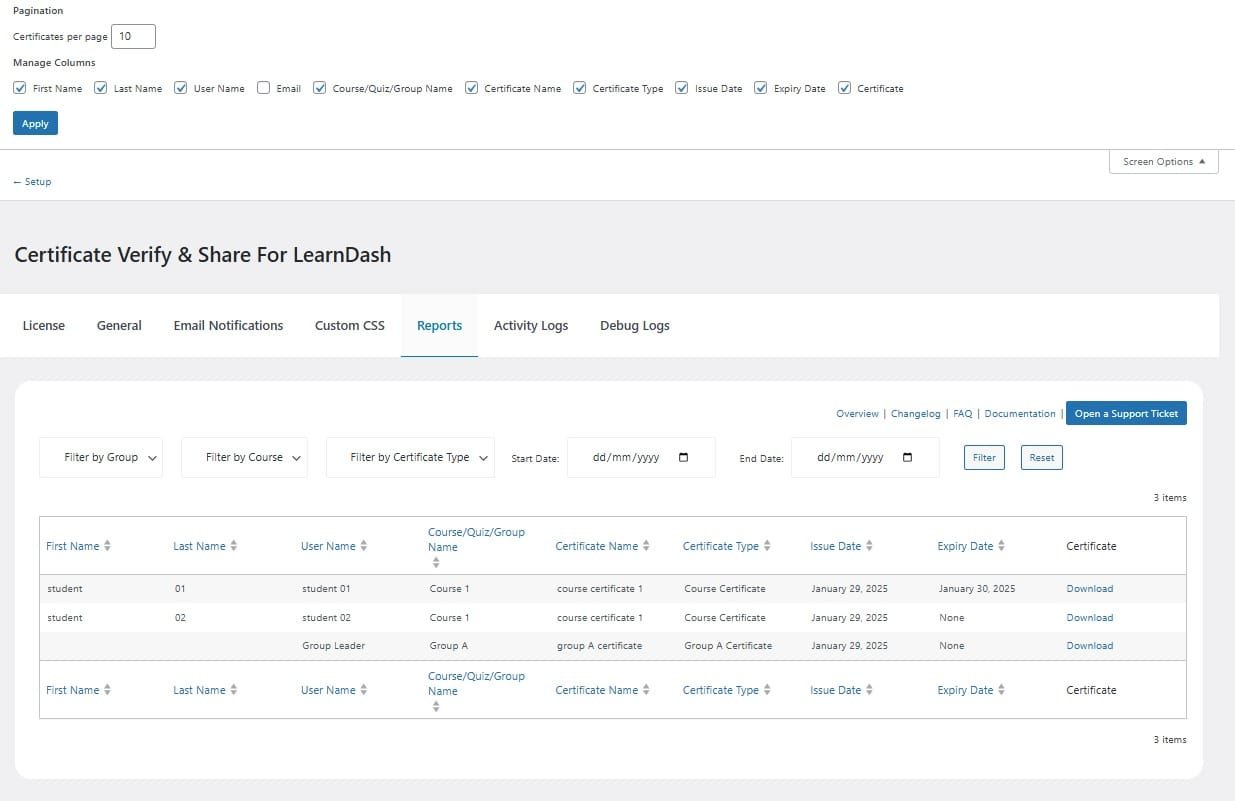Screen dimensions: 1235x801
Task: Download certificate for student 01
Action: [x=1090, y=589]
